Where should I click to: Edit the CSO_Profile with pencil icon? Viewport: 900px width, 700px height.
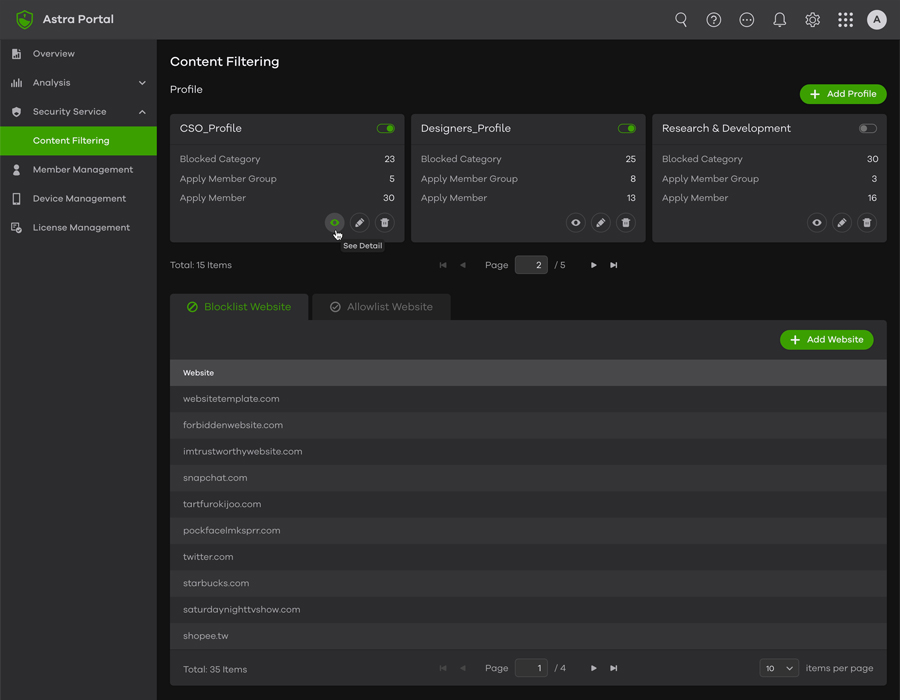click(360, 223)
